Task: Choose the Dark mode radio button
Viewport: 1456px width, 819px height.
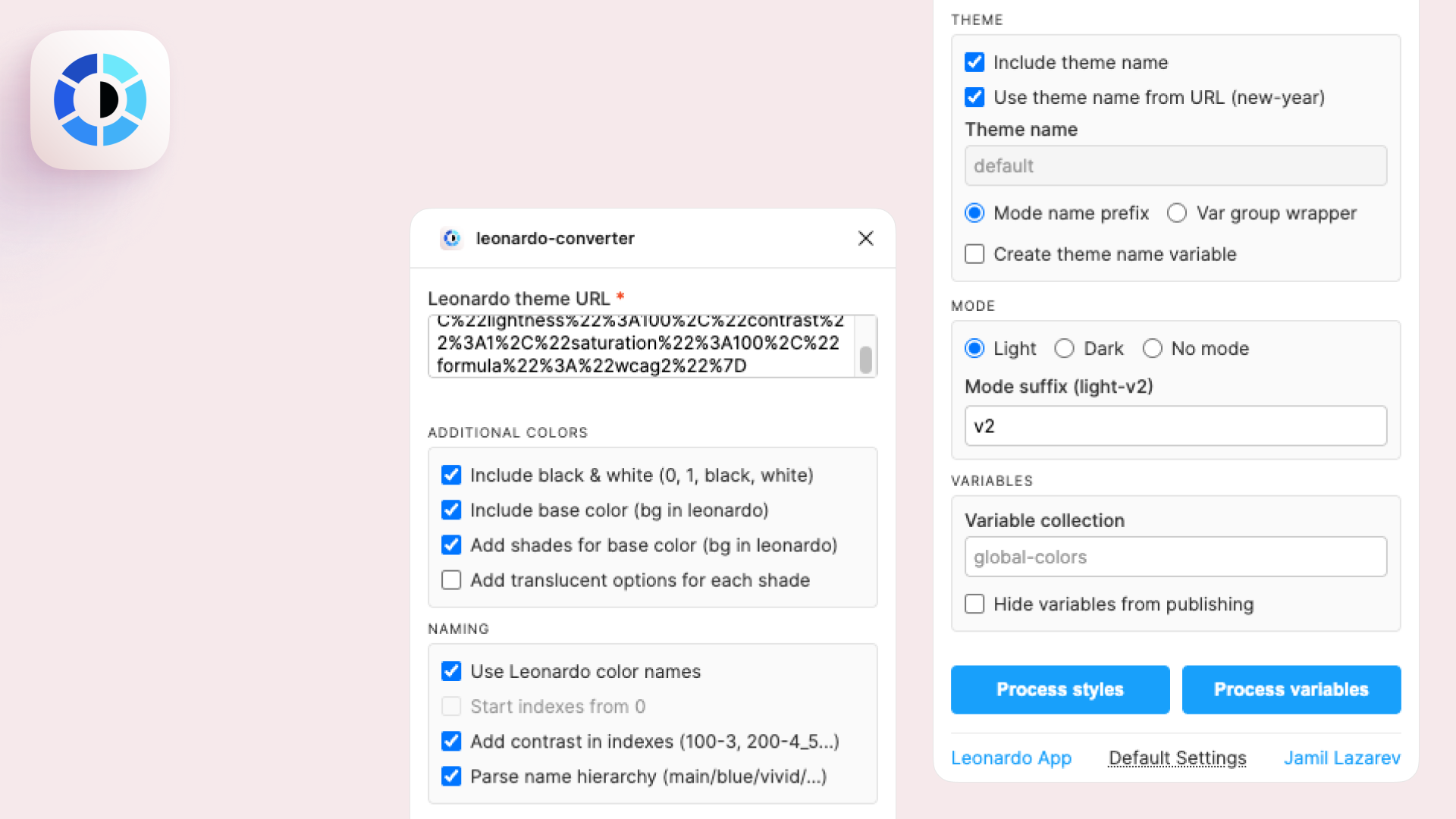Action: pyautogui.click(x=1064, y=348)
